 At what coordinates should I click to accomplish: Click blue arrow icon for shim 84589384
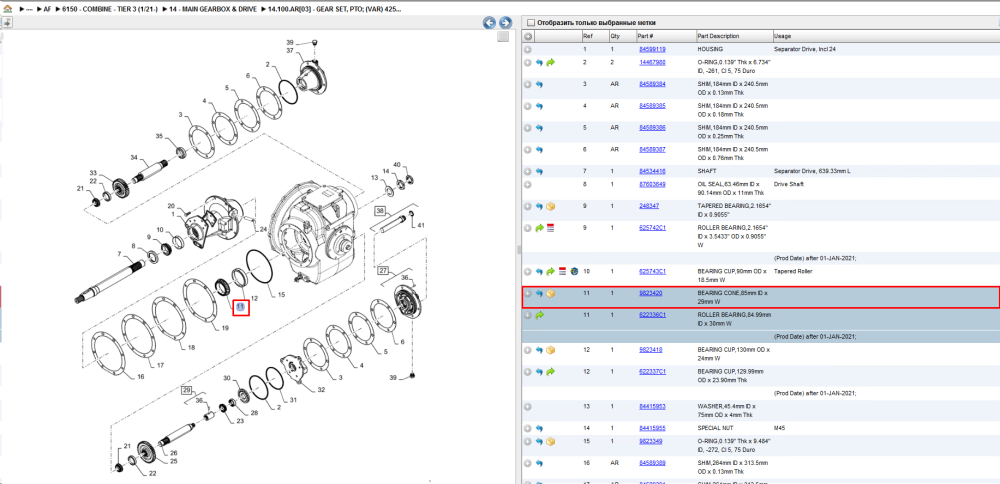click(x=539, y=84)
